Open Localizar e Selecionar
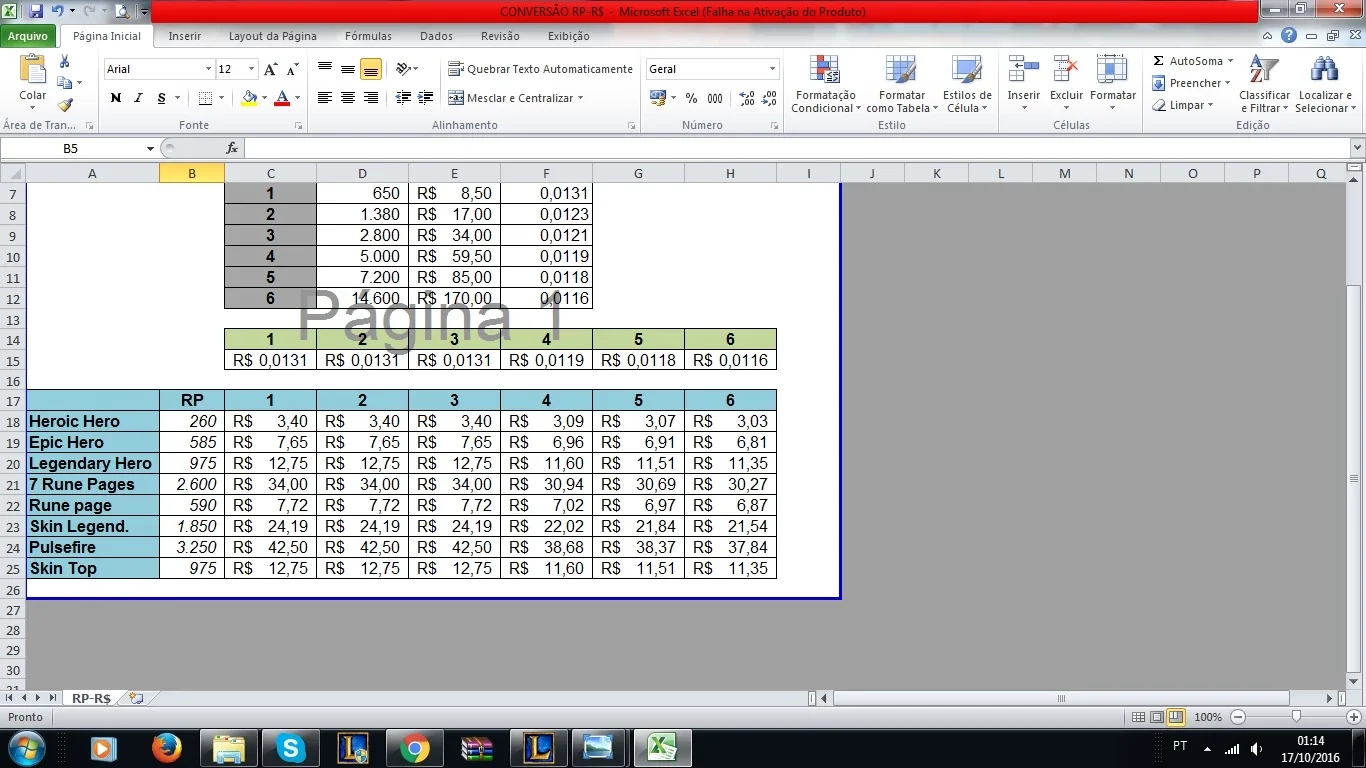Screen dimensions: 1366x768 point(1323,84)
